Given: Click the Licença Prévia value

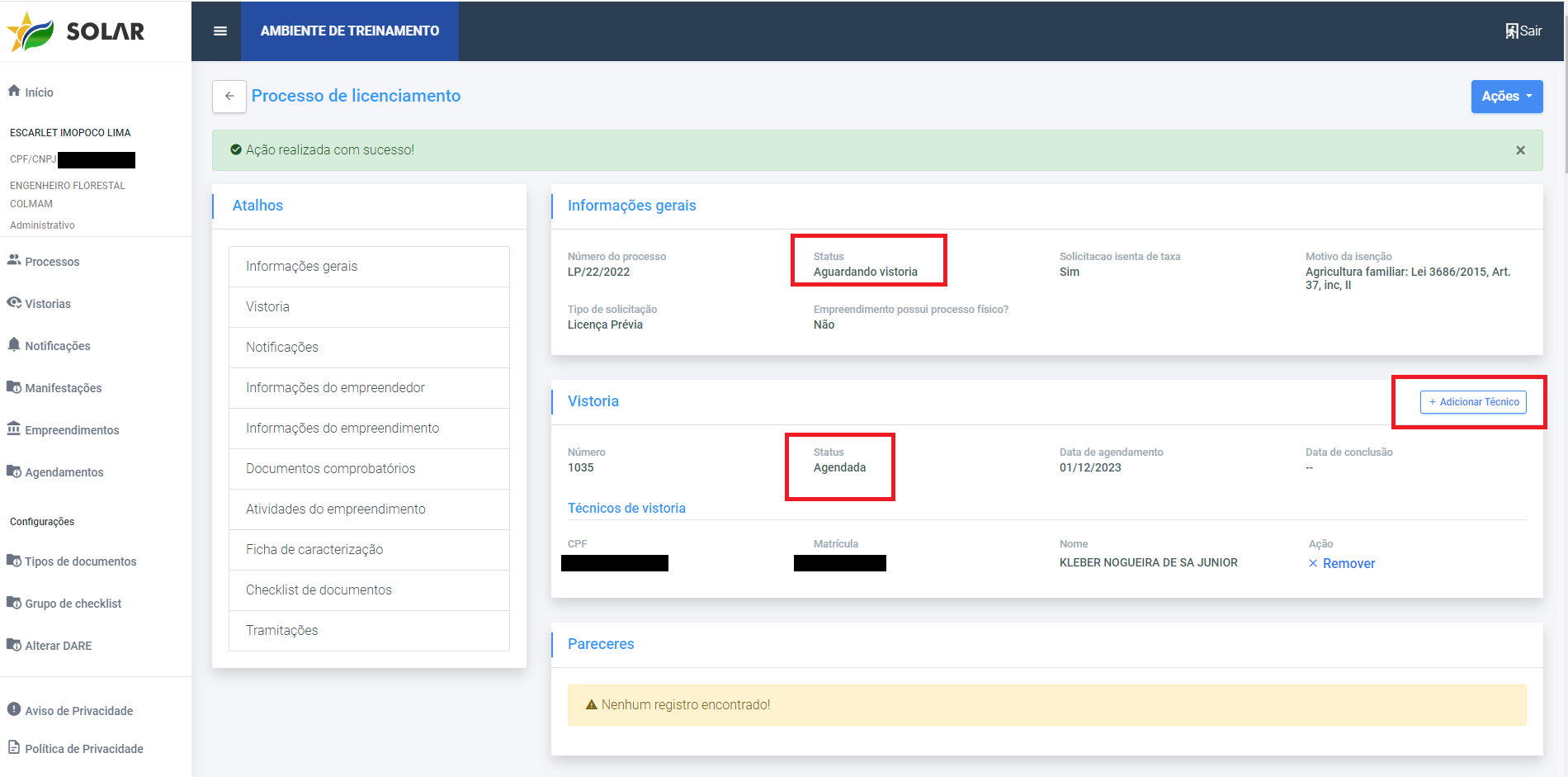Looking at the screenshot, I should 605,325.
